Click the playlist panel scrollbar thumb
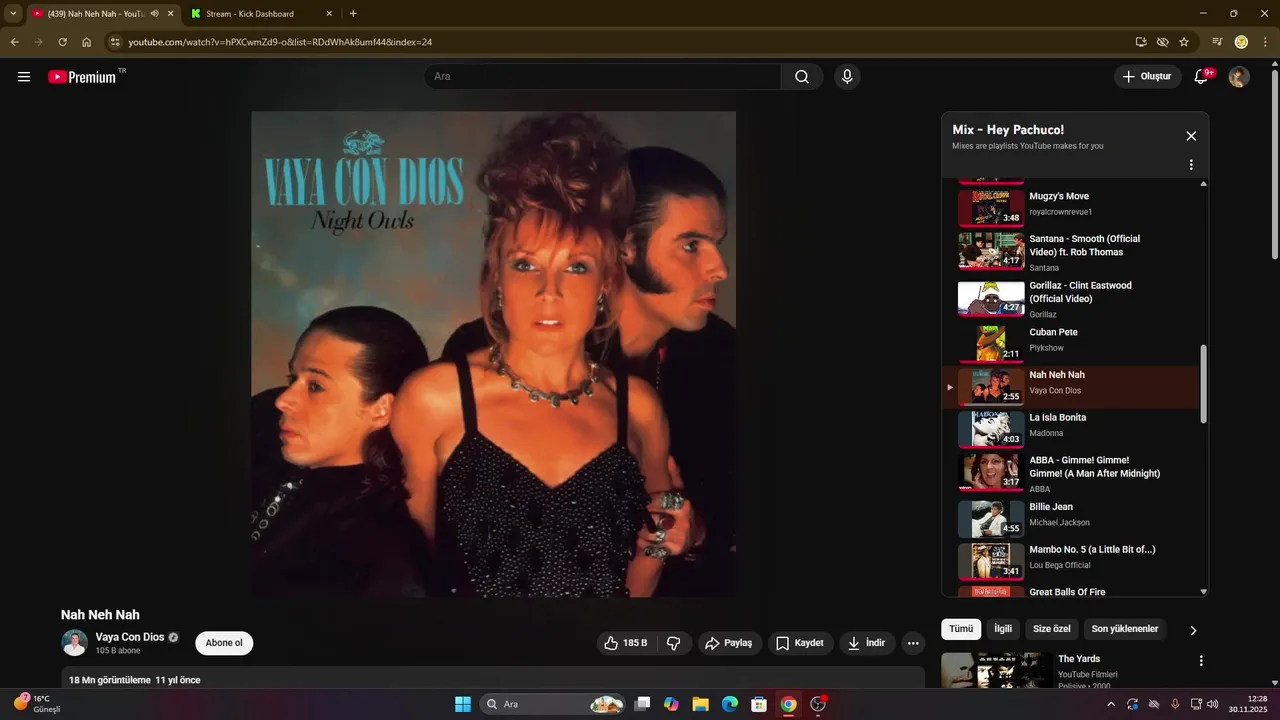Screen dimensions: 1280x720 (1203, 384)
